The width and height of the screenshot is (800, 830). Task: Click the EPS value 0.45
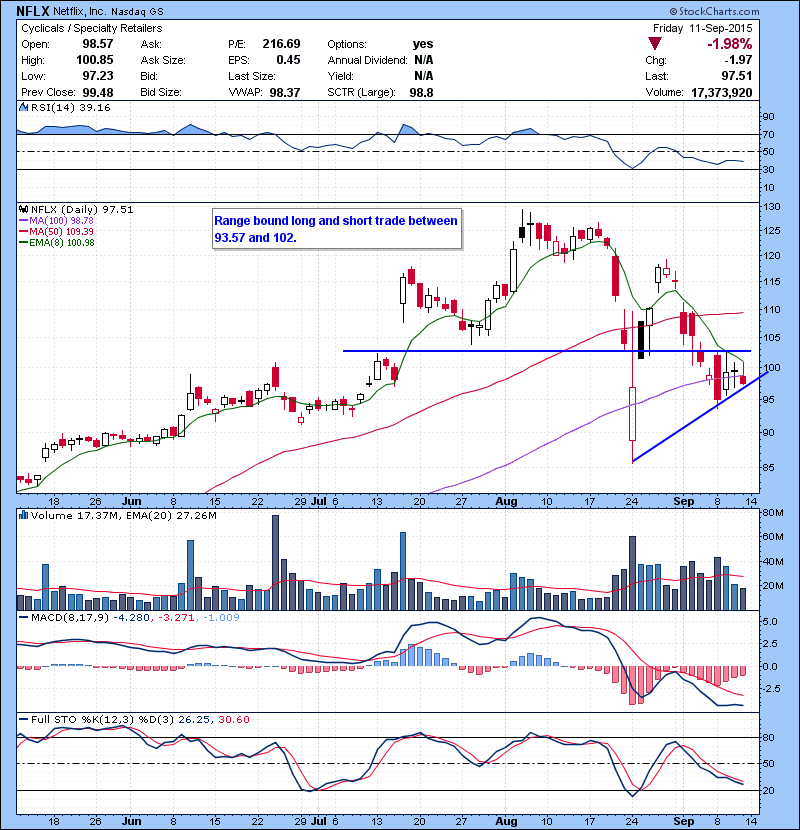click(x=288, y=60)
